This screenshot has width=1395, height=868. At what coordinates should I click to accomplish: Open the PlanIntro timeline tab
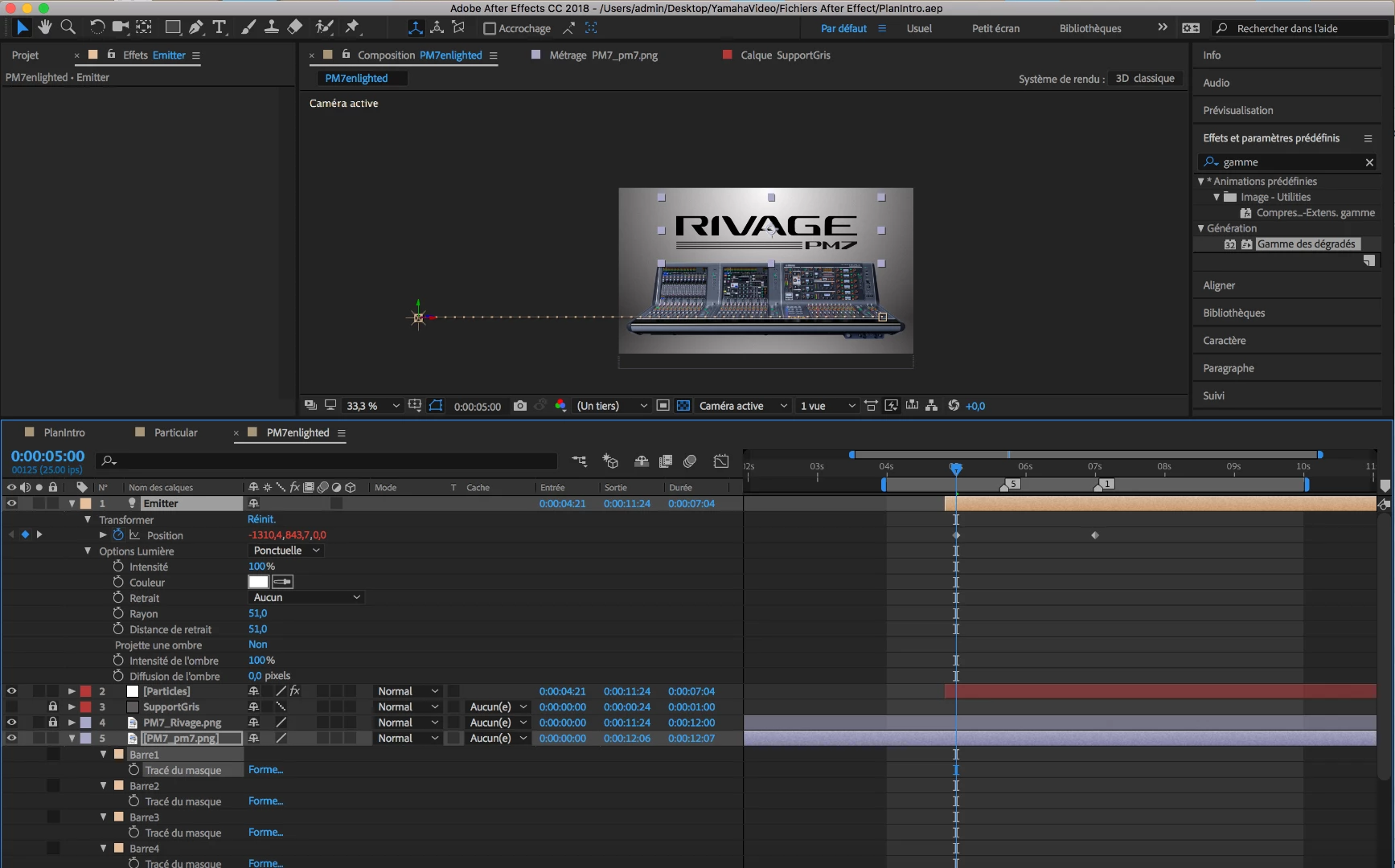pyautogui.click(x=64, y=432)
